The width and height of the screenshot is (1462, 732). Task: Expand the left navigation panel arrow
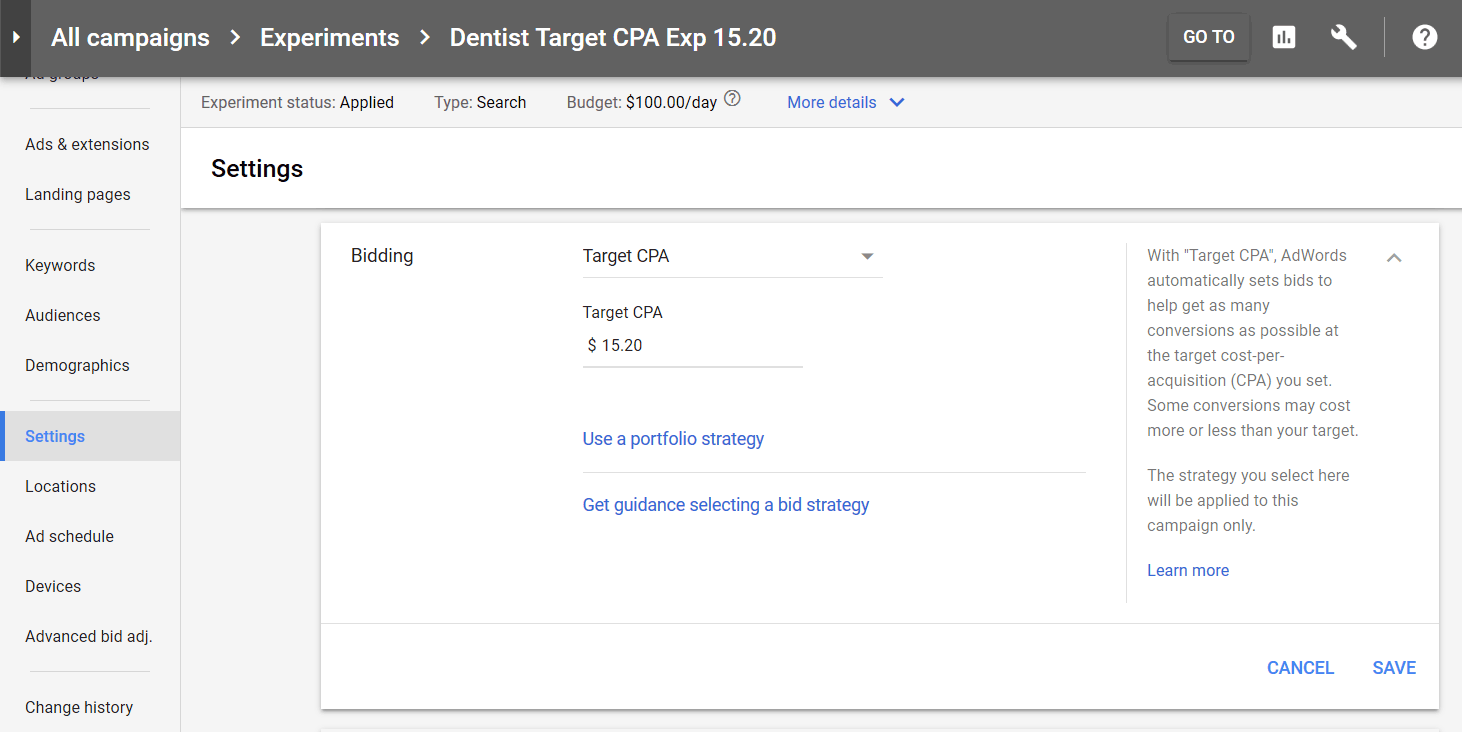coord(15,38)
